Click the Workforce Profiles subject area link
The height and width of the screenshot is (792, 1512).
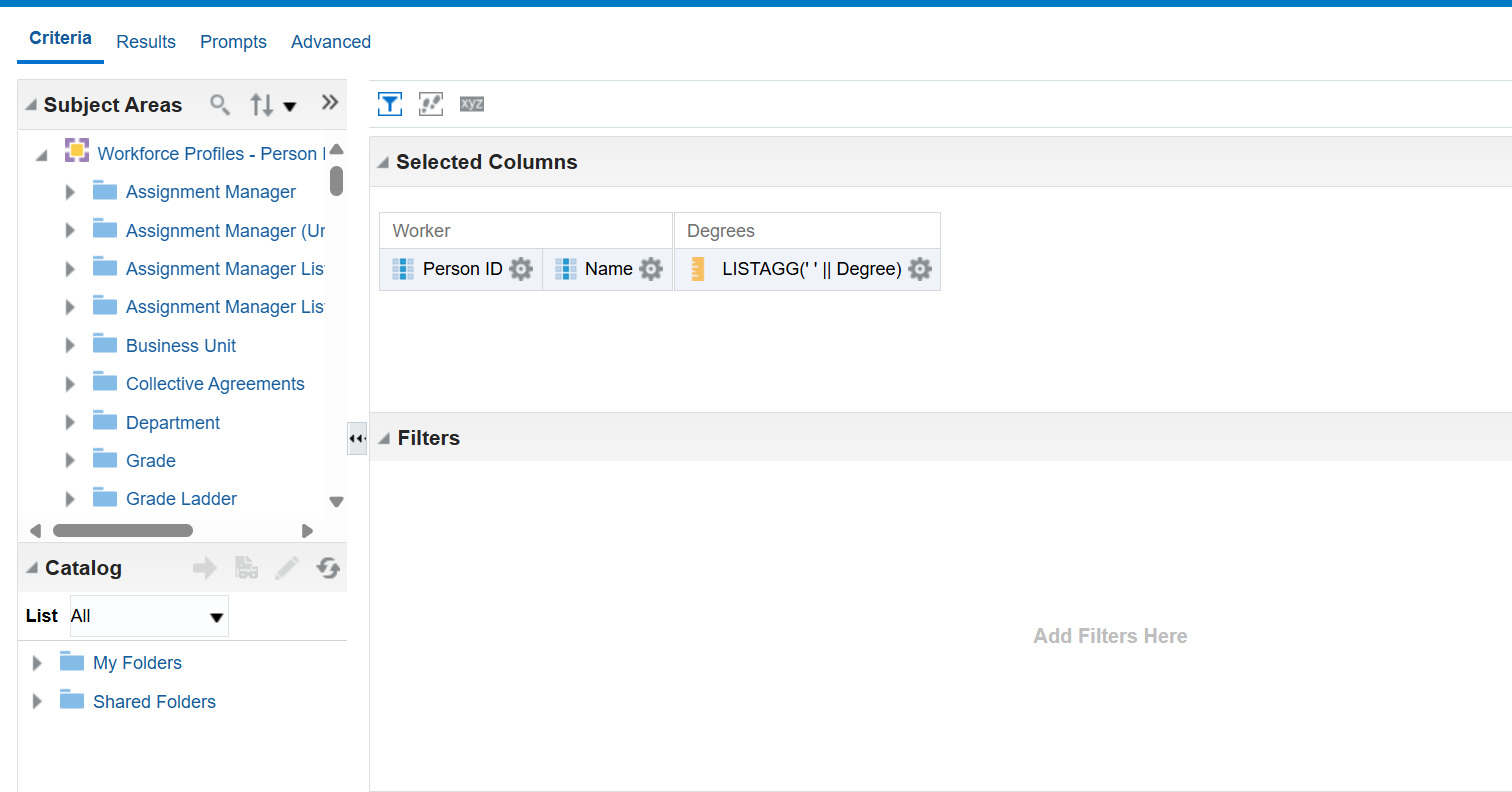click(x=211, y=154)
